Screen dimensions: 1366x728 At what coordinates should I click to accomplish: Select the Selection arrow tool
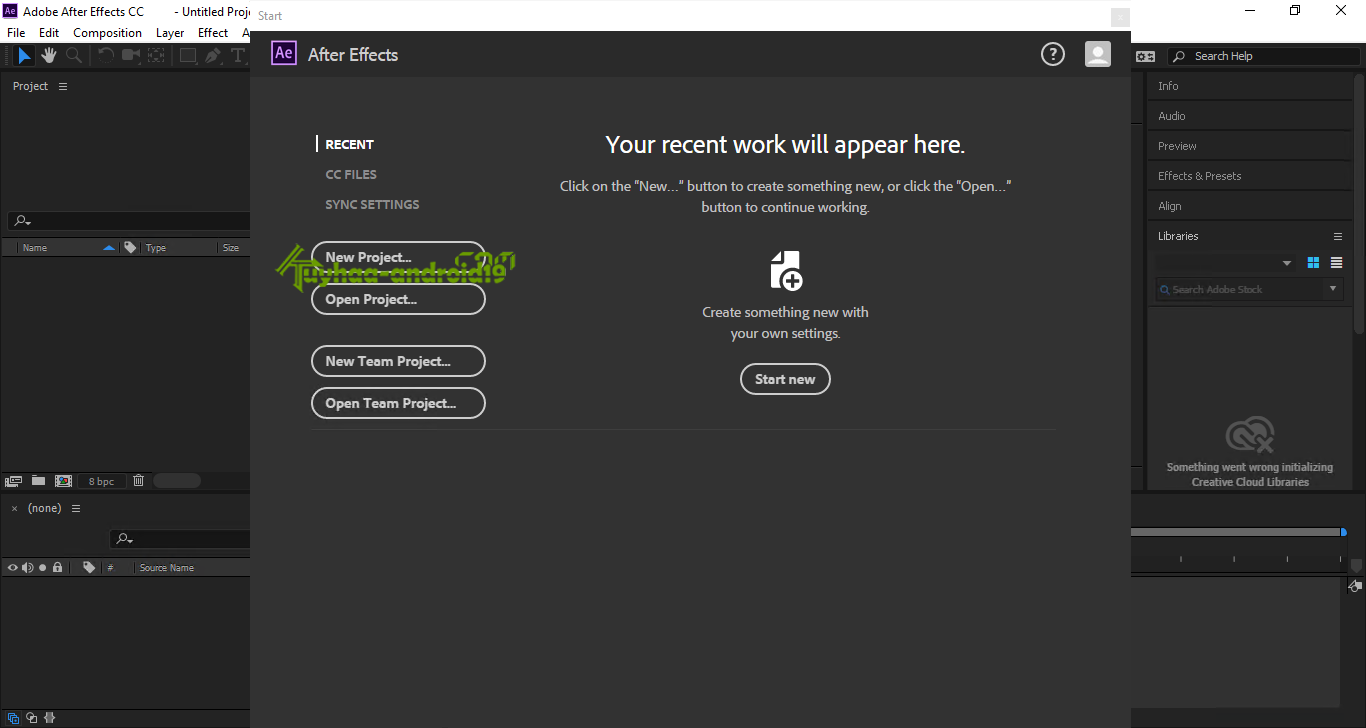click(24, 56)
